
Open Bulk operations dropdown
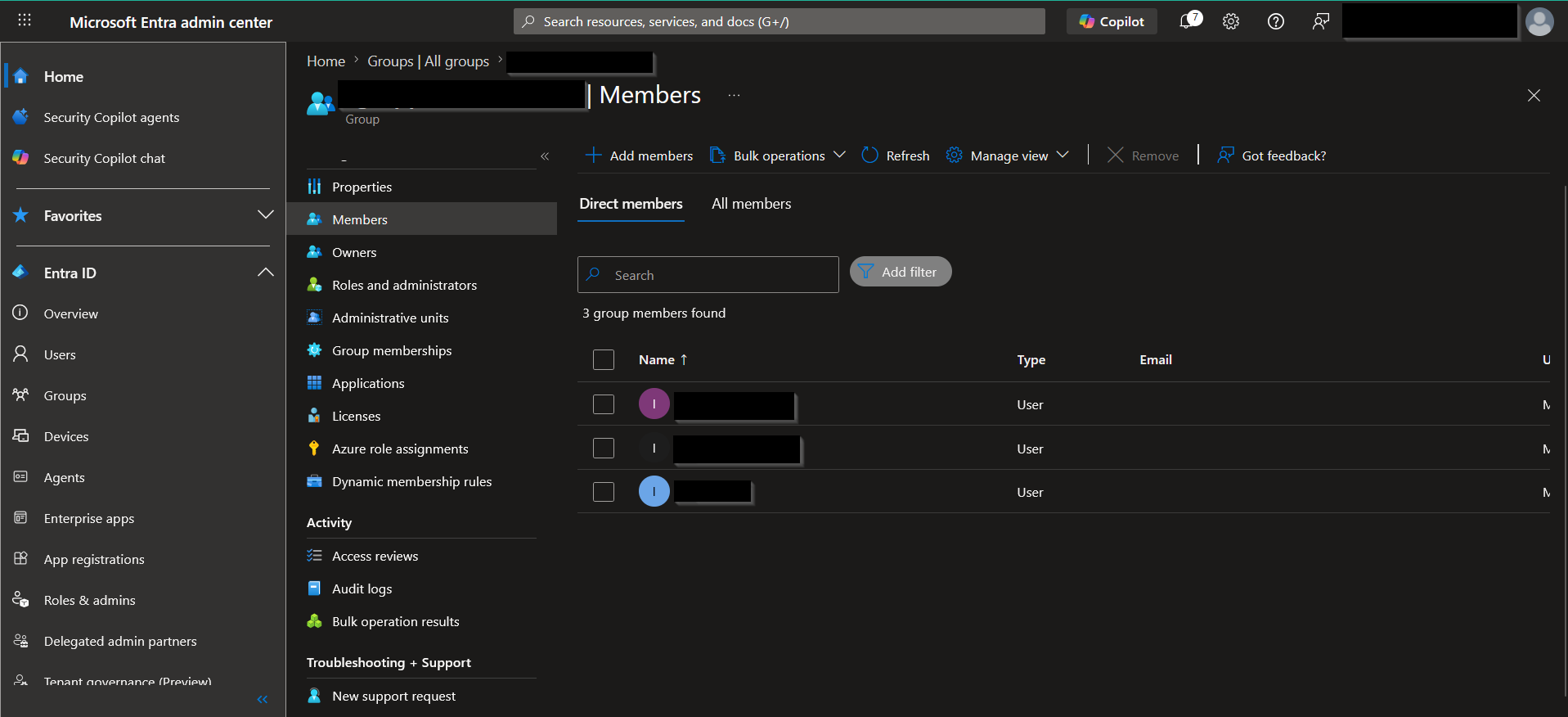pyautogui.click(x=777, y=156)
